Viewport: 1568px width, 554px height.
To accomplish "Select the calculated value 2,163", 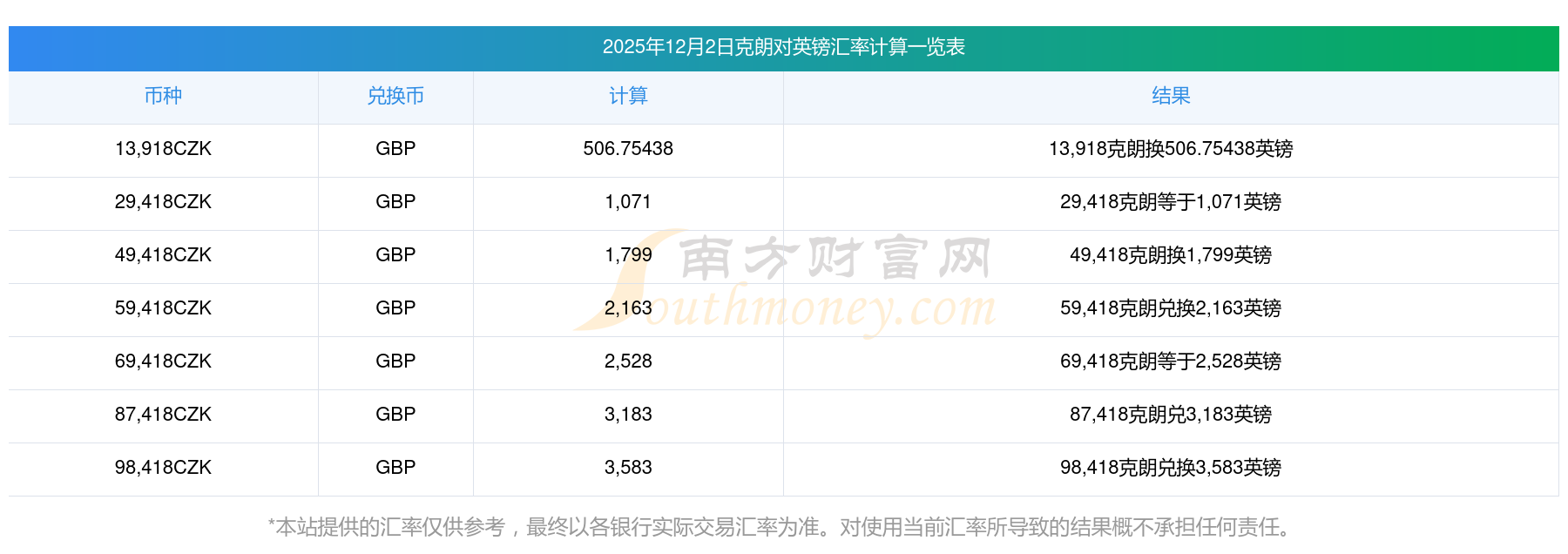I will 628,308.
